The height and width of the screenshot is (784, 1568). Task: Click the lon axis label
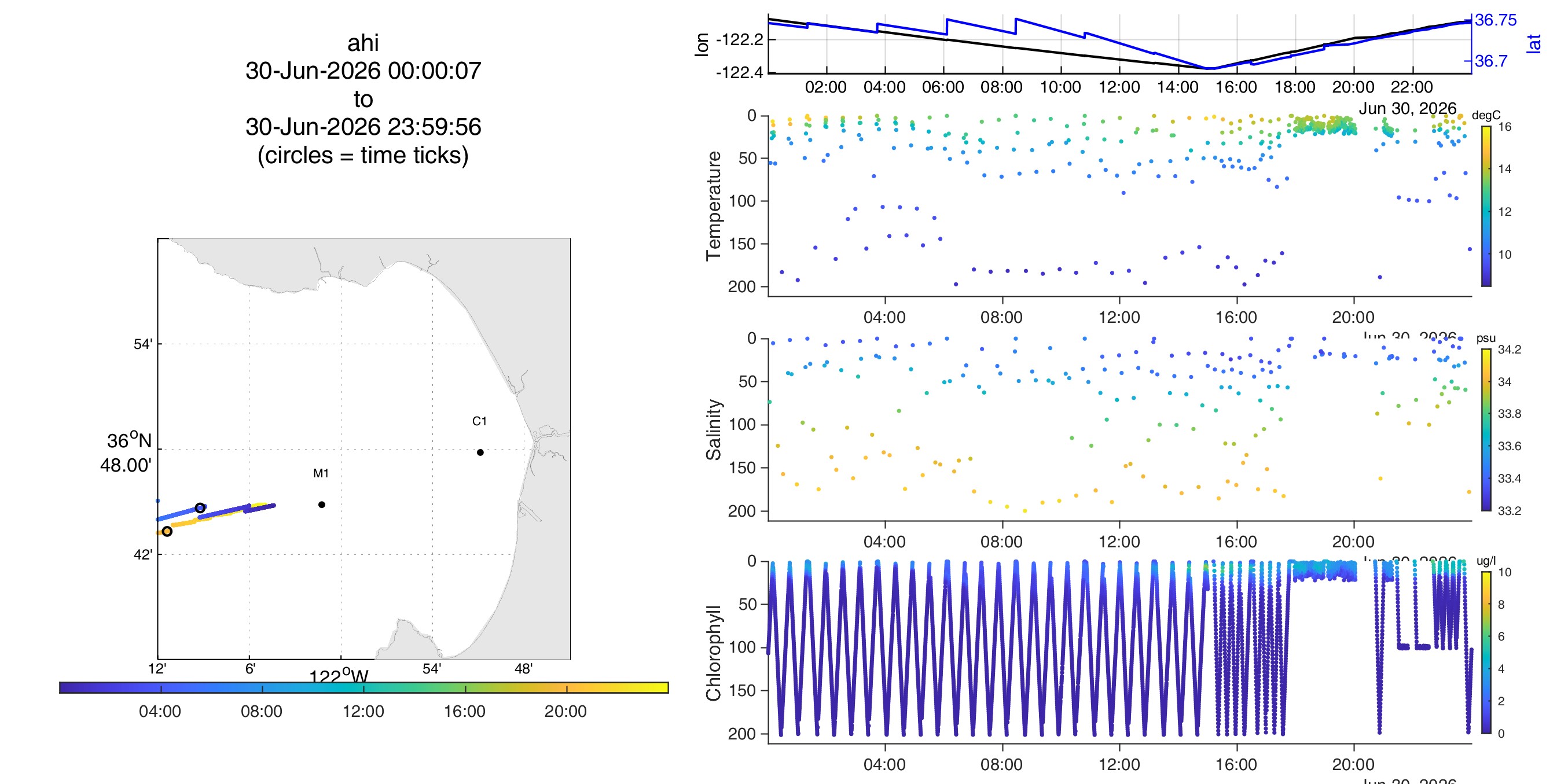pyautogui.click(x=702, y=45)
